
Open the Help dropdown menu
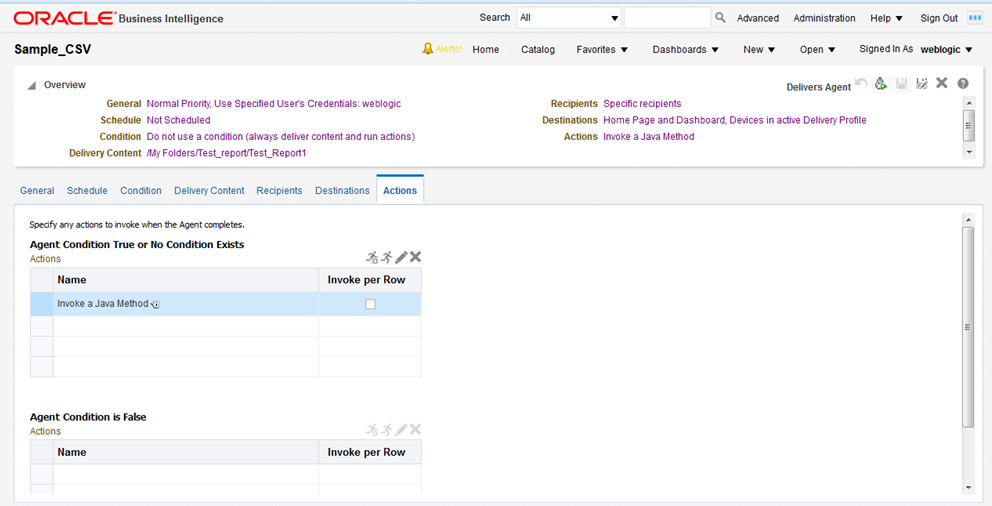tap(886, 18)
